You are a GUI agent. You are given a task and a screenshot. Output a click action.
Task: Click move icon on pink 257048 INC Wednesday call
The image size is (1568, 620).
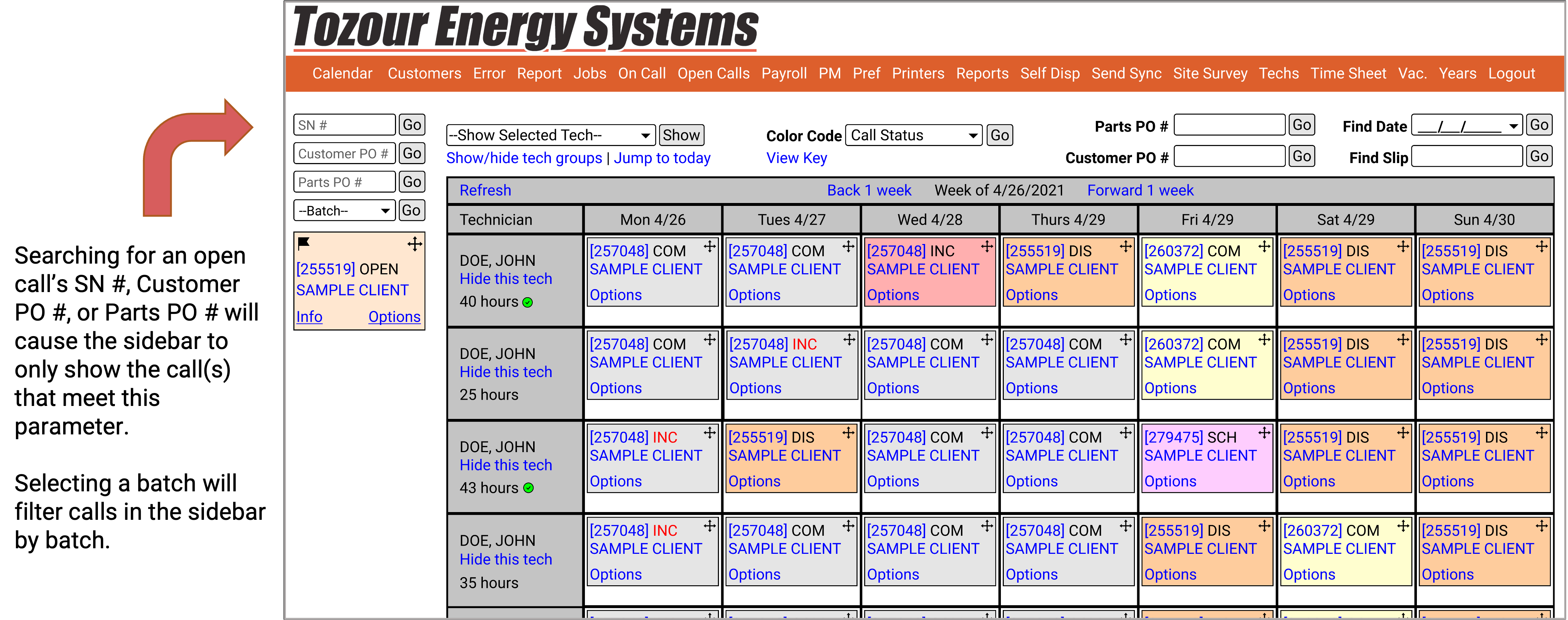(x=987, y=247)
